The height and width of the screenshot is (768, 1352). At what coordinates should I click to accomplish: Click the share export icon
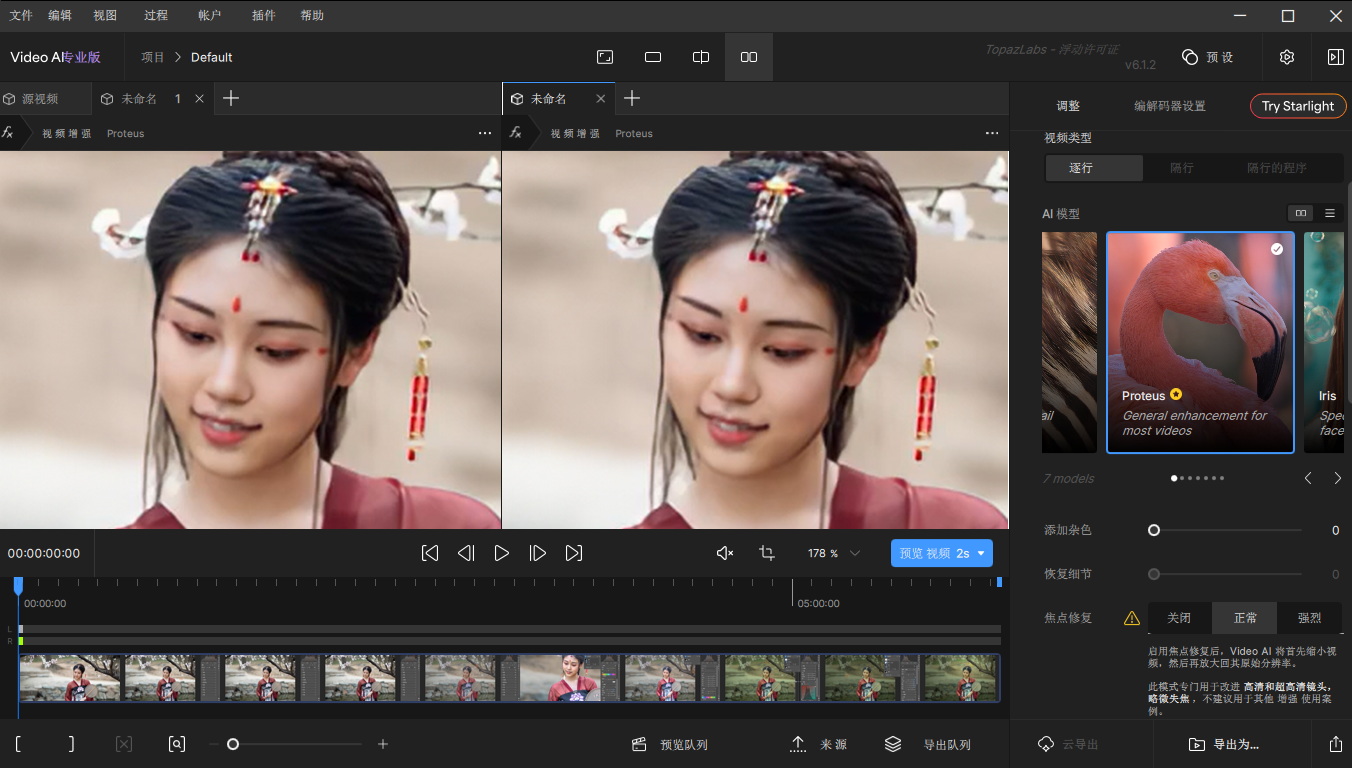coord(1336,744)
